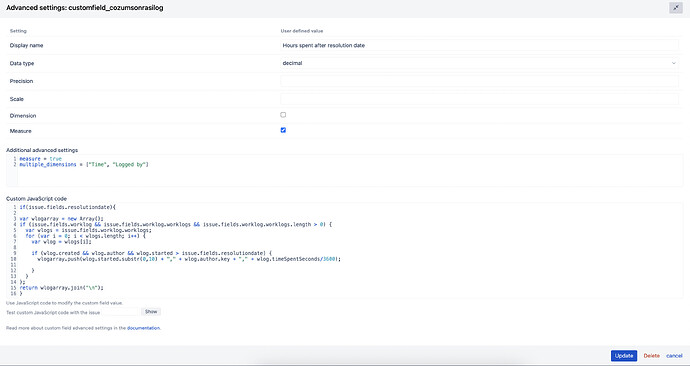
Task: Click the 'measure = true' line
Action: [x=40, y=159]
